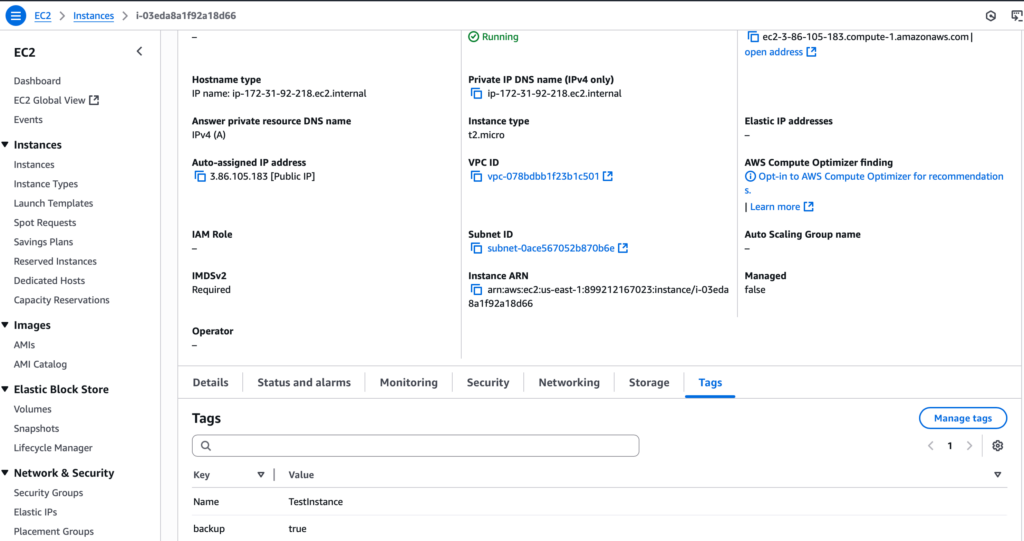Switch to the Networking tab

click(x=568, y=383)
